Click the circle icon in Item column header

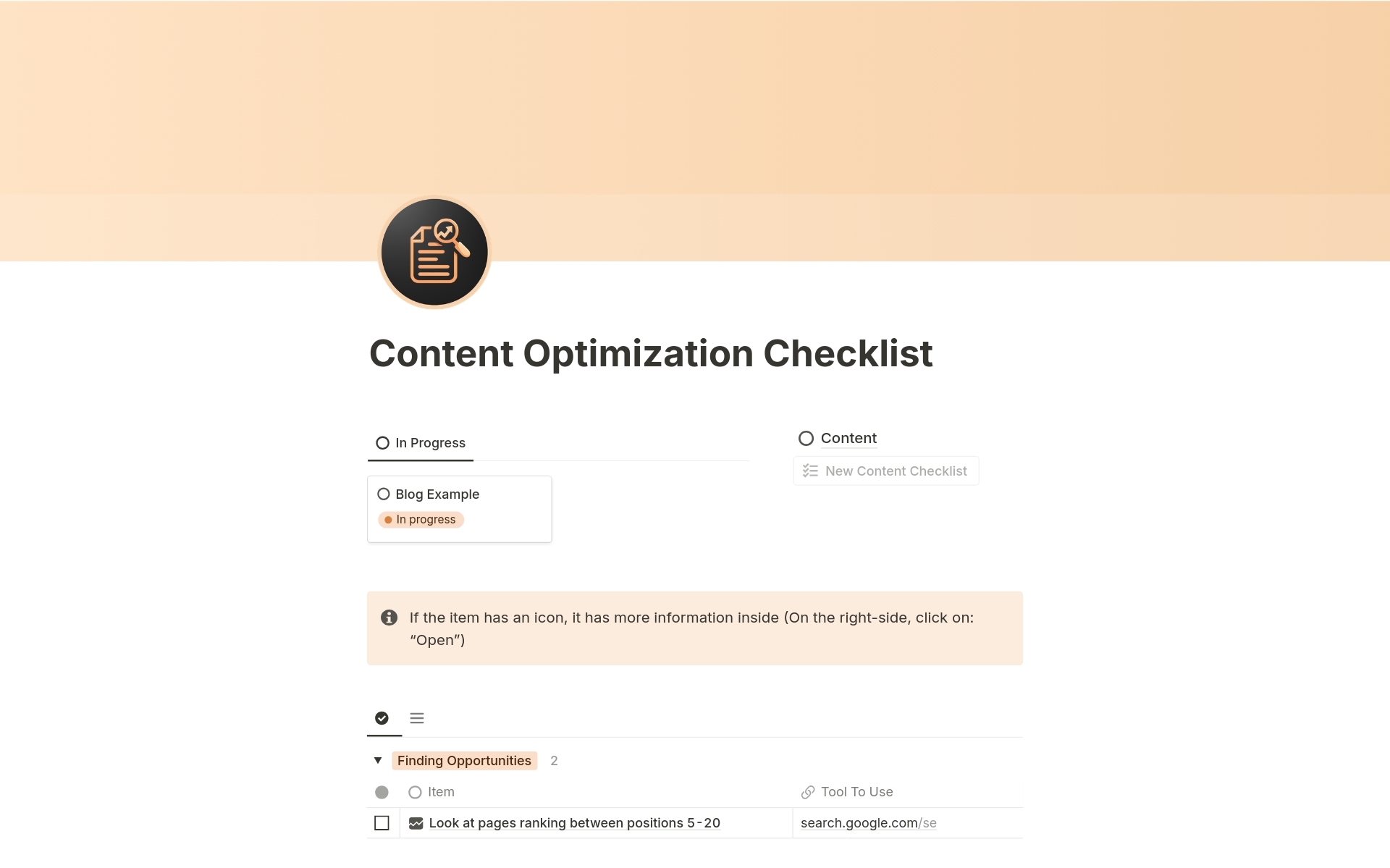pos(415,792)
